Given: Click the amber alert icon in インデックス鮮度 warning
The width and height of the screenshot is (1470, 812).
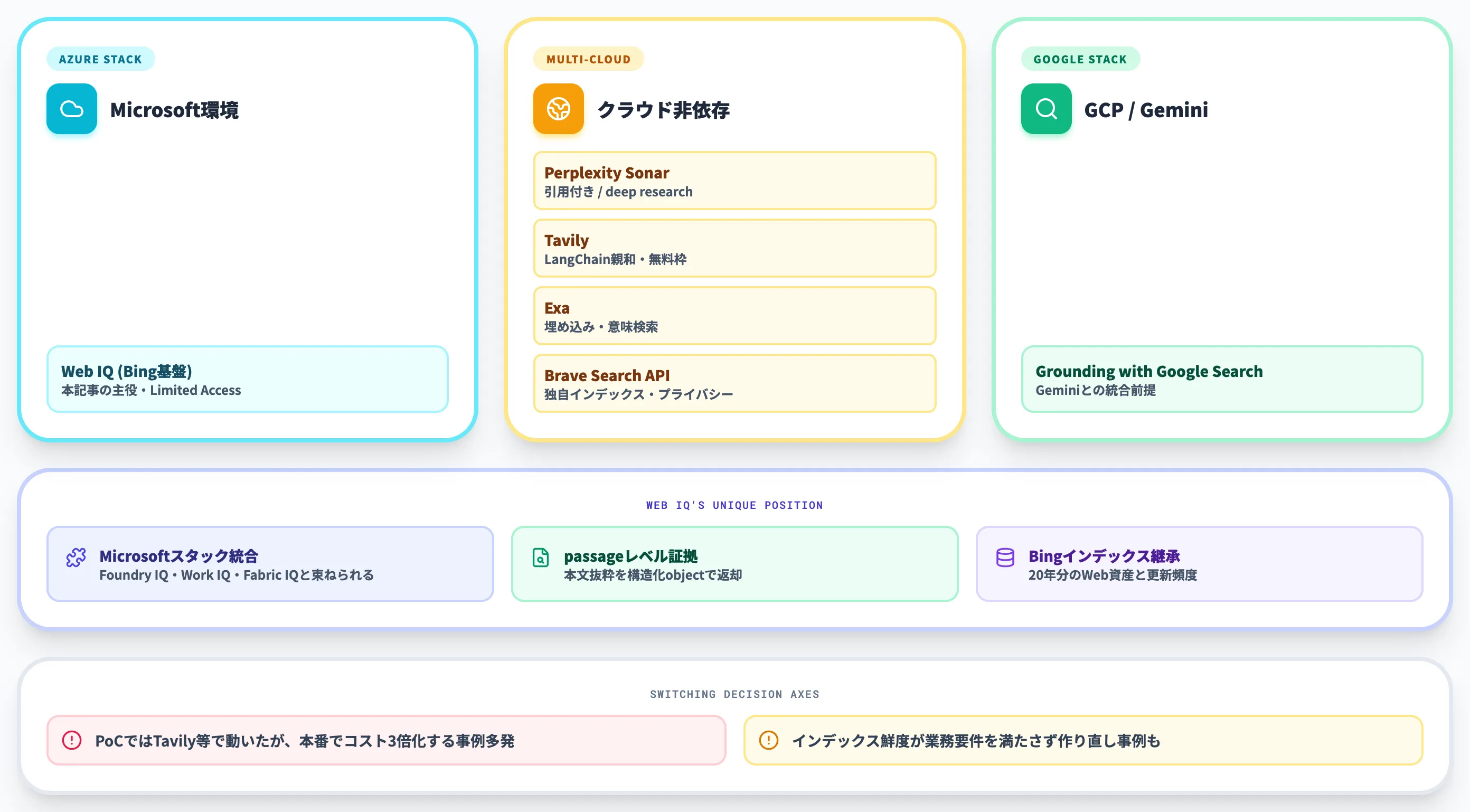Looking at the screenshot, I should pos(769,740).
